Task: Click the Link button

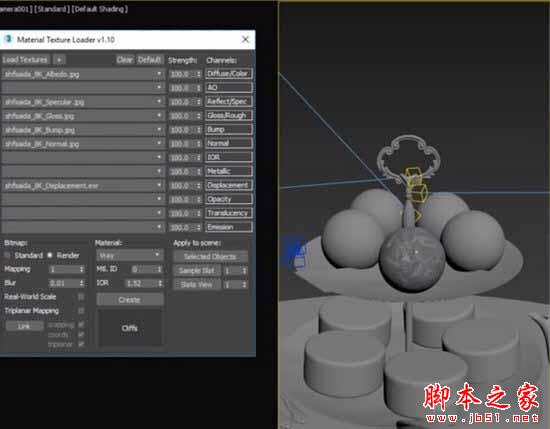Action: coord(24,326)
